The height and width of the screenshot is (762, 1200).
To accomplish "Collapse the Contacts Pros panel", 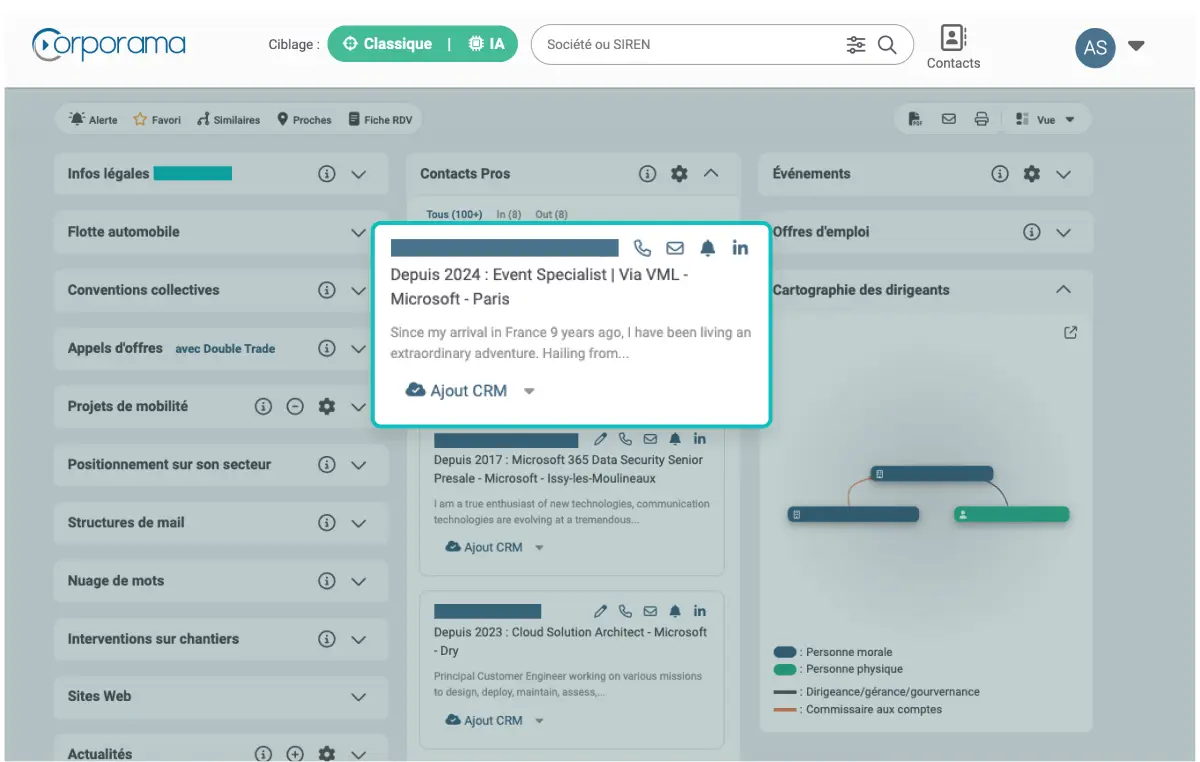I will pyautogui.click(x=711, y=173).
